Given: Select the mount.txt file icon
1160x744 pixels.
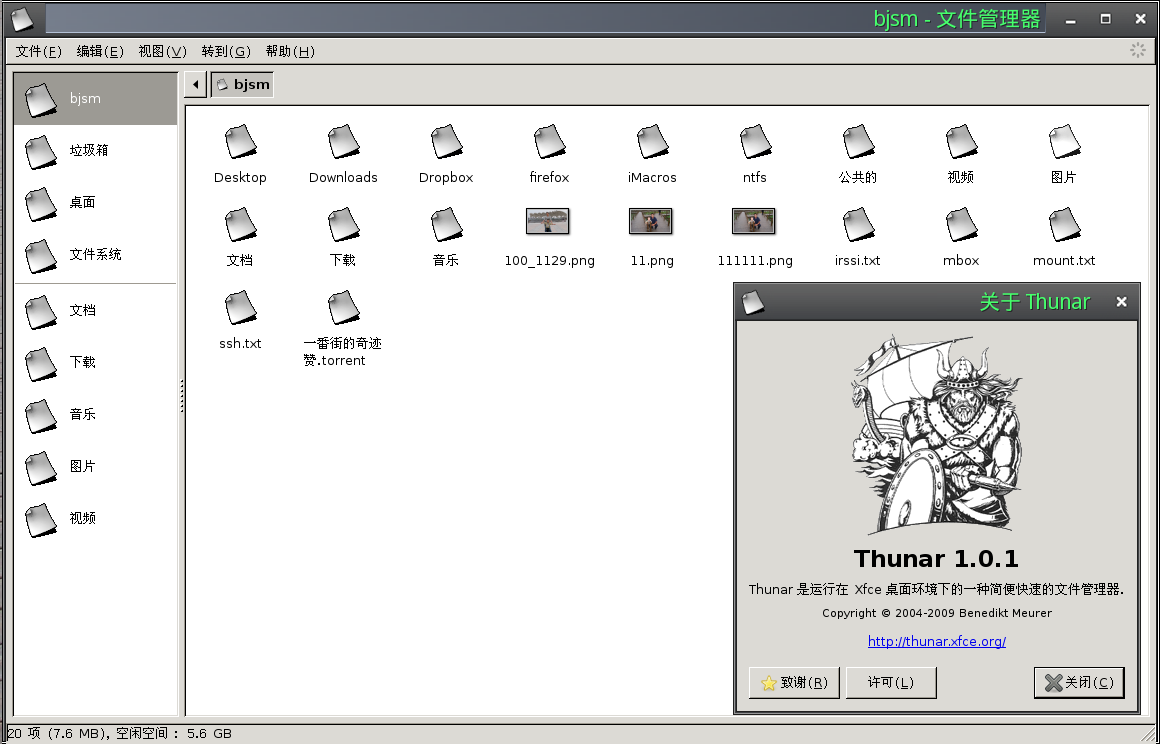Looking at the screenshot, I should point(1064,224).
